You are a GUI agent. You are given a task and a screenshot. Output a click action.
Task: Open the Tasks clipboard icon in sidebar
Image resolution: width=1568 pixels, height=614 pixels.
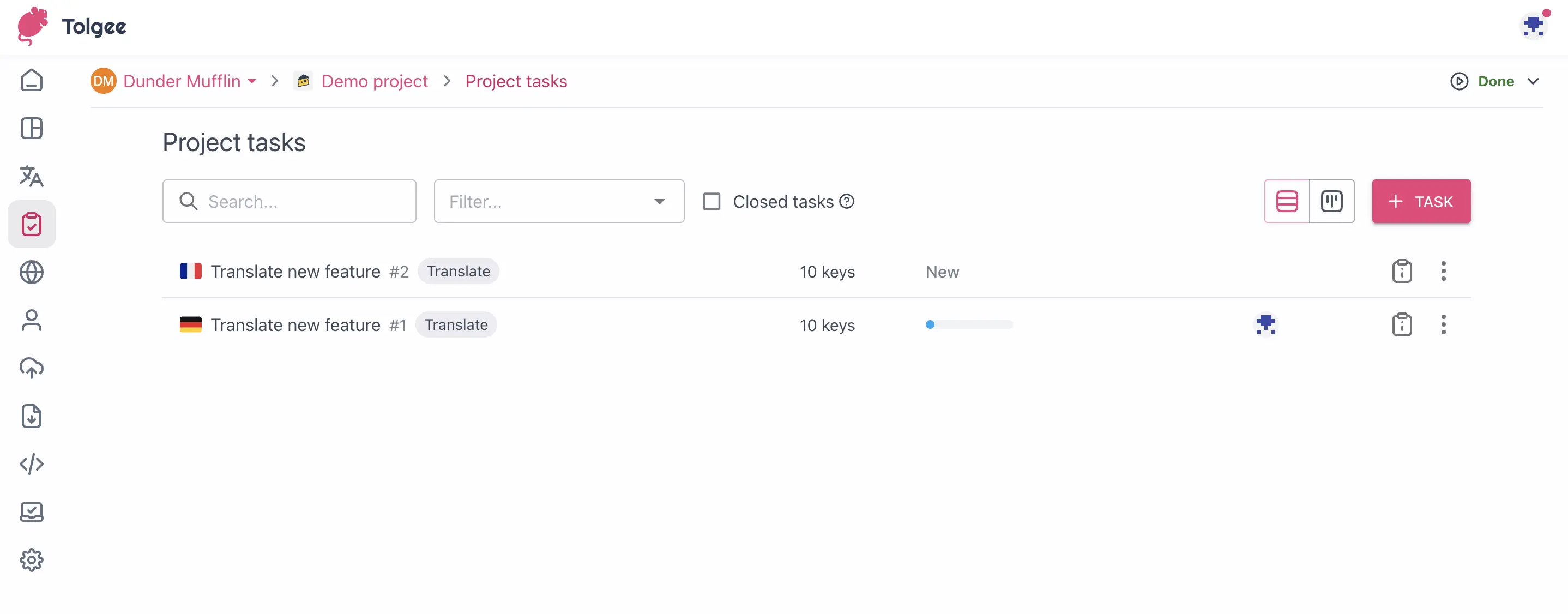(x=32, y=224)
